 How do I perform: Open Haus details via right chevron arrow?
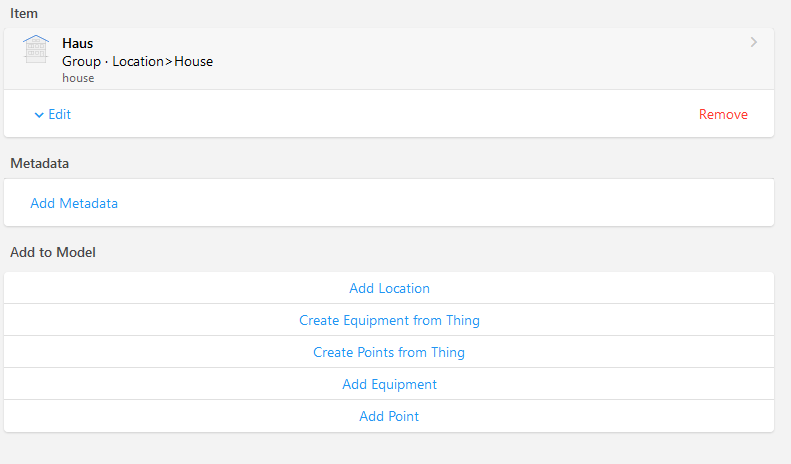pyautogui.click(x=753, y=42)
